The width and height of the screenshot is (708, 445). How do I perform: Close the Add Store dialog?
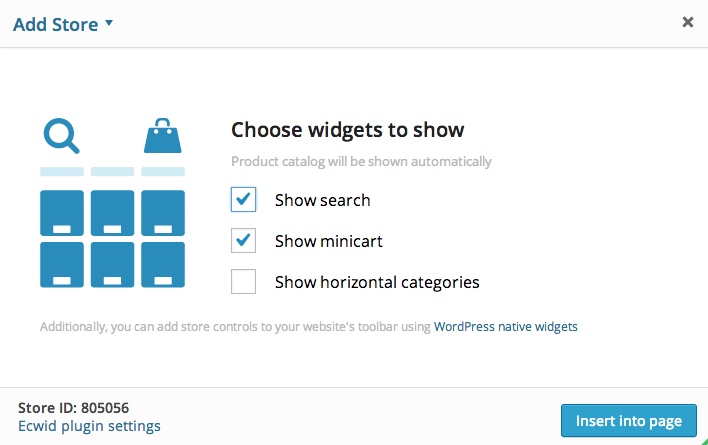(x=688, y=22)
